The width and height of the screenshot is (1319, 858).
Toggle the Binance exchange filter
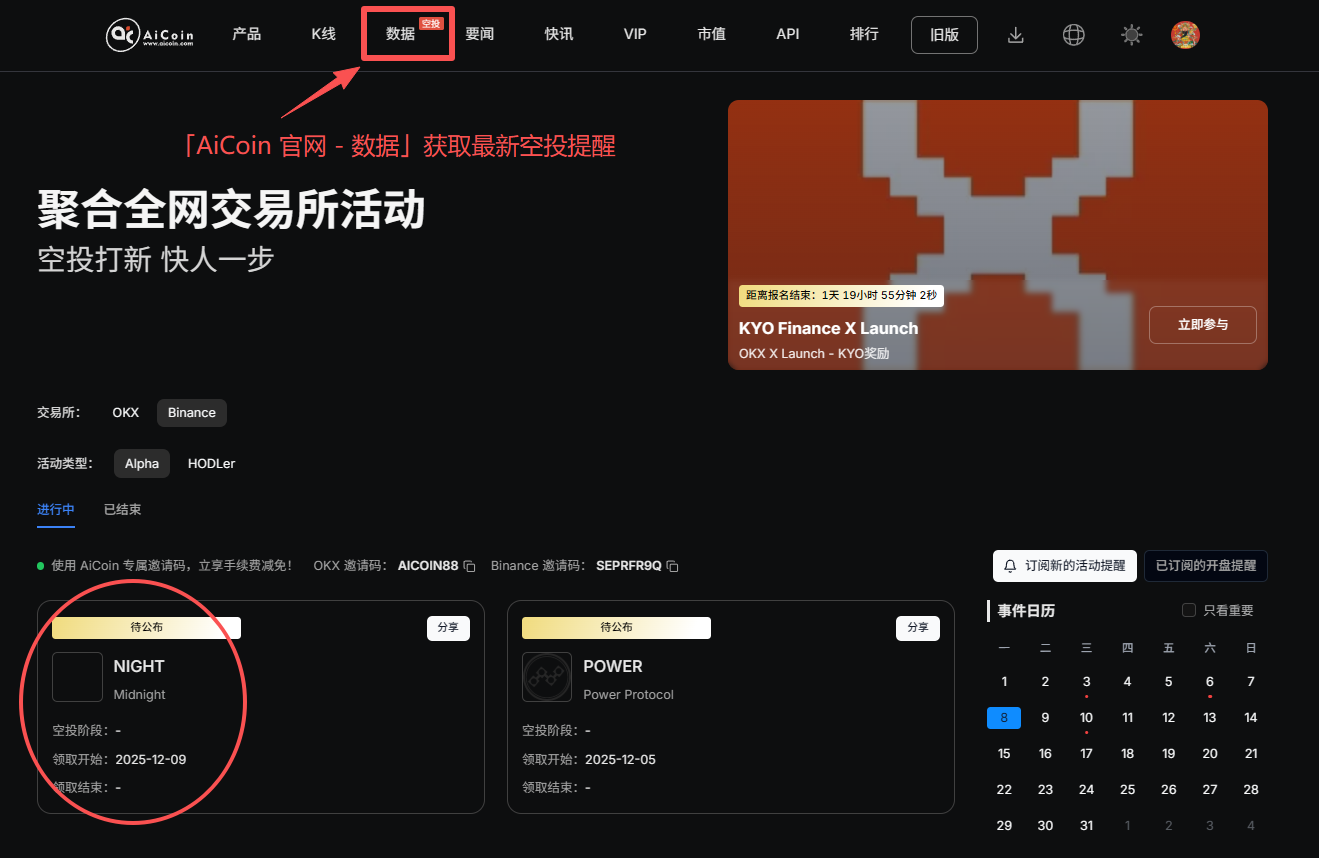coord(191,412)
